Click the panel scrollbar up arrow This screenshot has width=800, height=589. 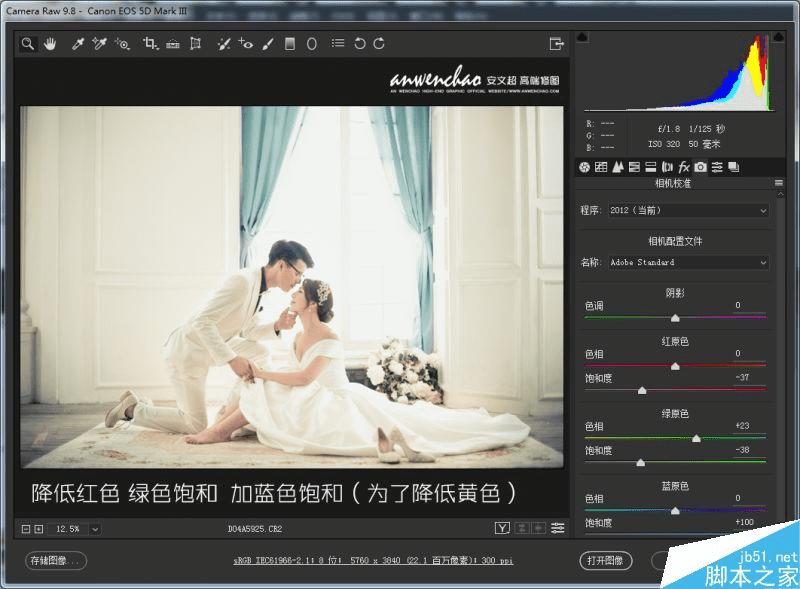click(x=780, y=194)
